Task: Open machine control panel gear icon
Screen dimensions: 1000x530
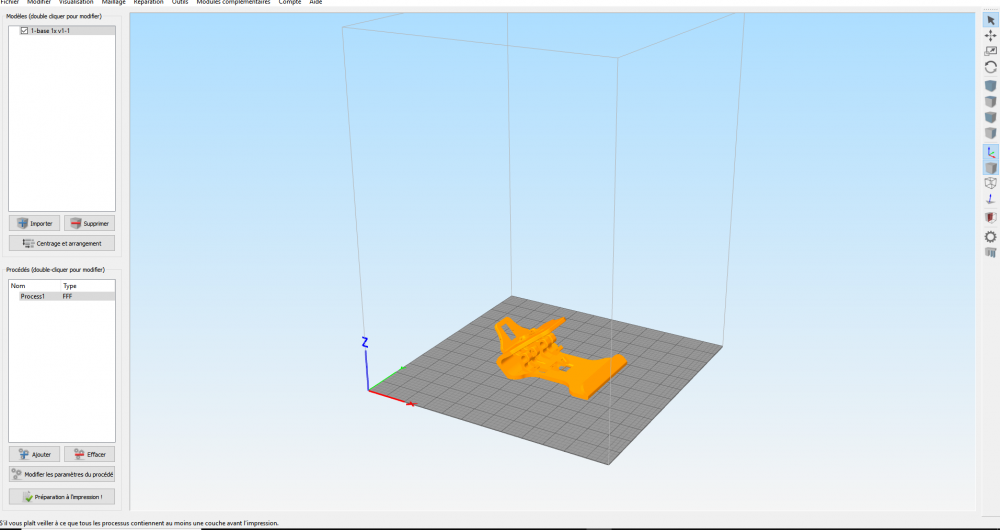Action: 990,237
